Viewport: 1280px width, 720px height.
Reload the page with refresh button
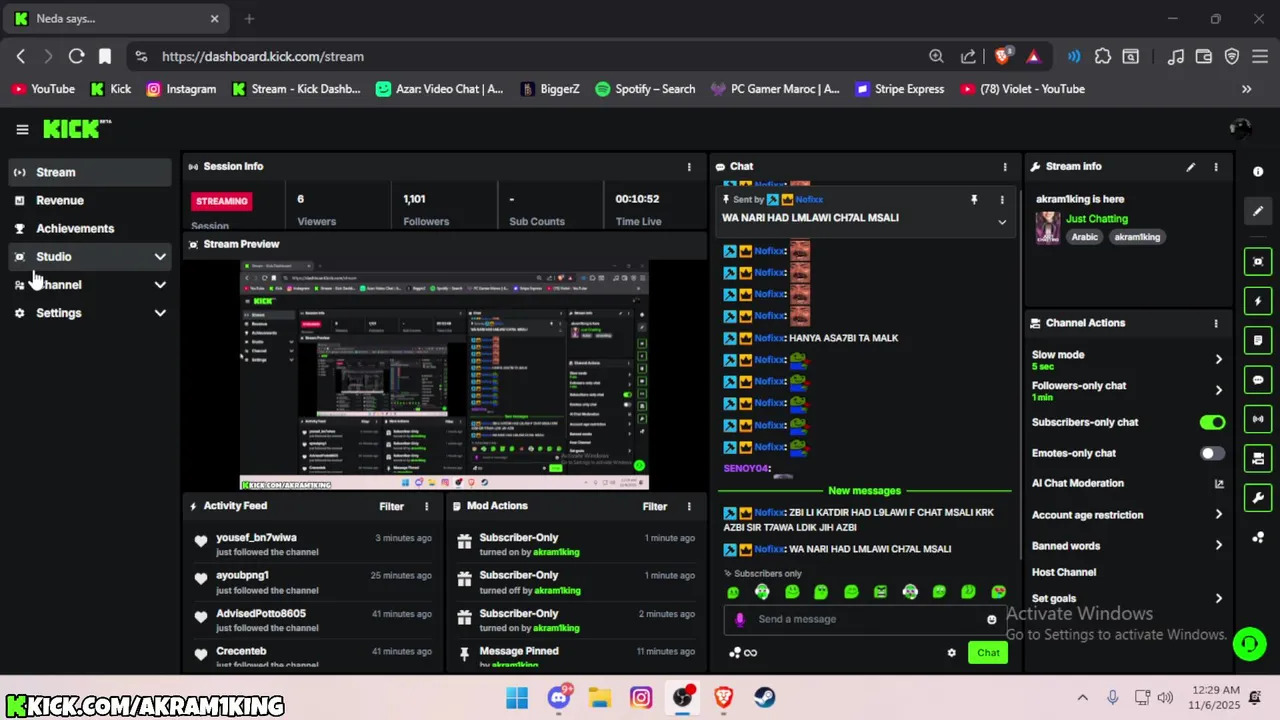pos(76,57)
